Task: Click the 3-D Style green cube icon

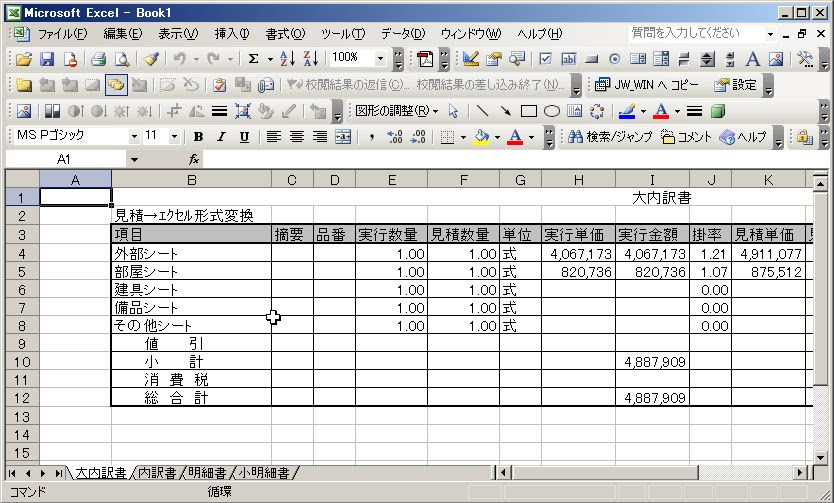Action: (x=718, y=111)
